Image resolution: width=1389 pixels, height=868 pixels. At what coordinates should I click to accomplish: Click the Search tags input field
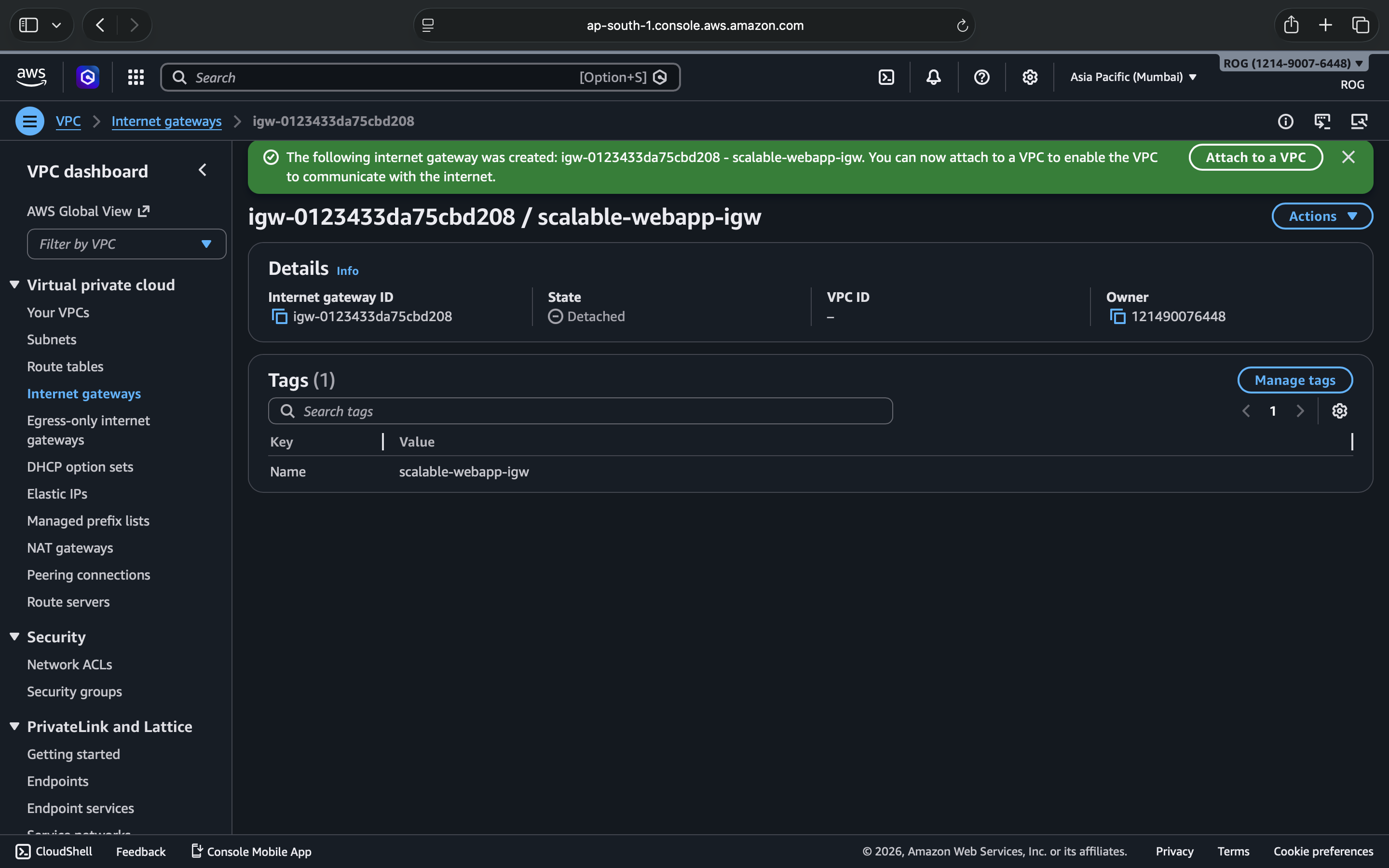coord(580,411)
